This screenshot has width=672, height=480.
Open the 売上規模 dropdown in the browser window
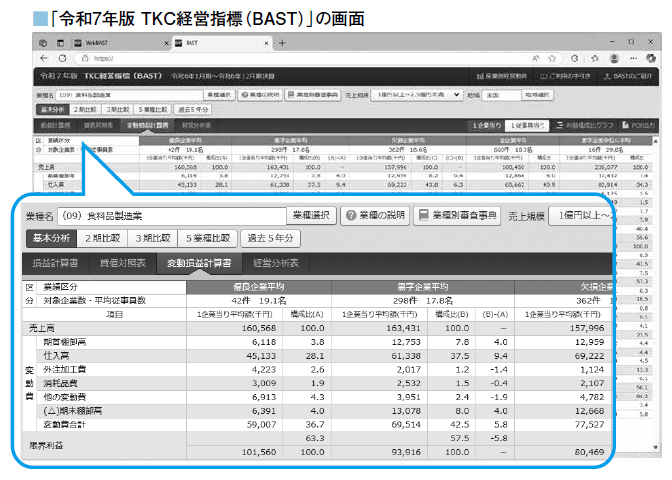coord(416,95)
